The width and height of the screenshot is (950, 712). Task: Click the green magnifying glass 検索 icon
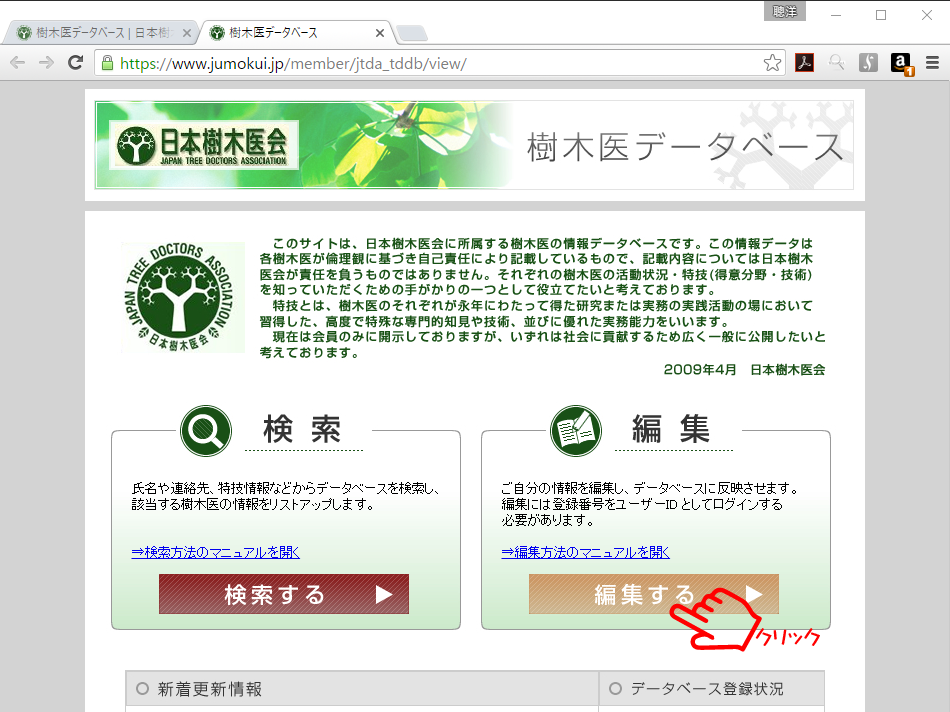206,431
